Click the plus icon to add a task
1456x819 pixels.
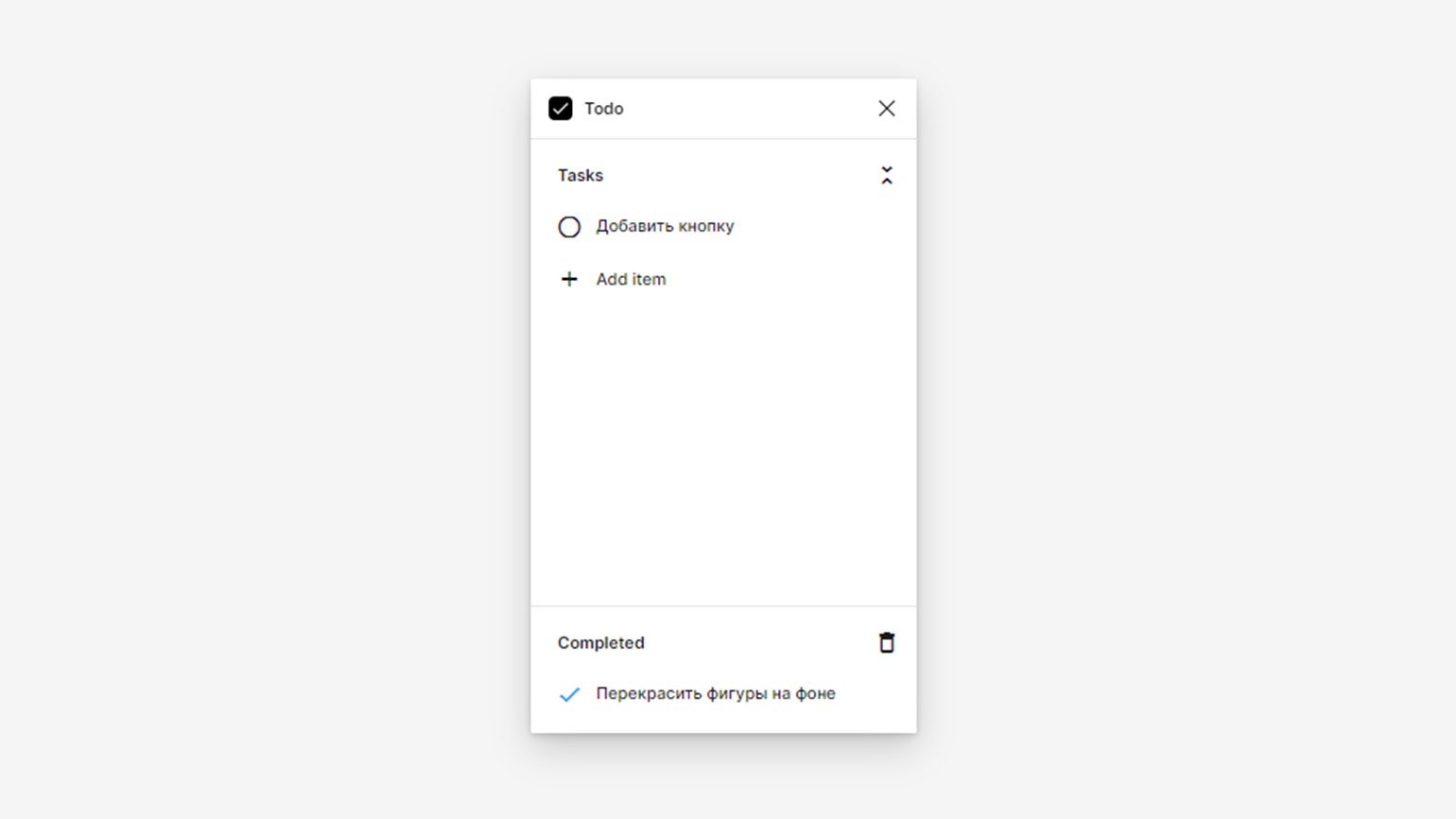coord(569,279)
